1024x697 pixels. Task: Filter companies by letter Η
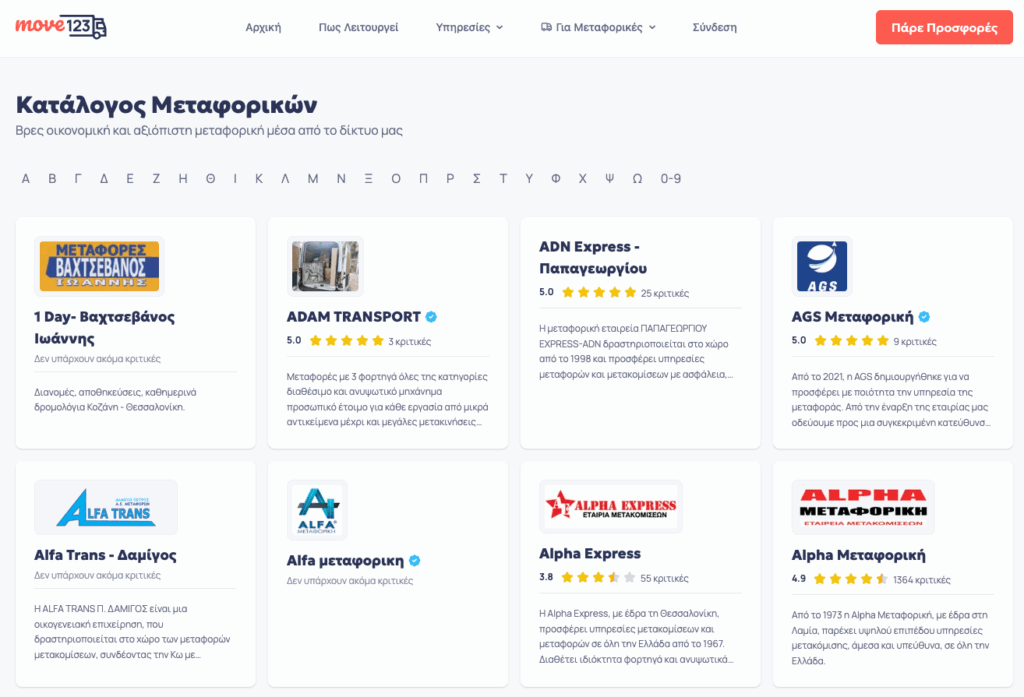tap(183, 178)
